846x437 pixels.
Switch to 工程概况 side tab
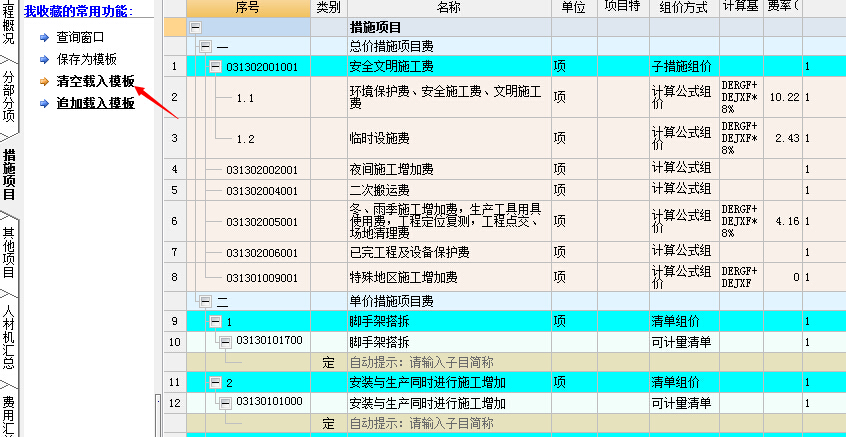[9, 23]
